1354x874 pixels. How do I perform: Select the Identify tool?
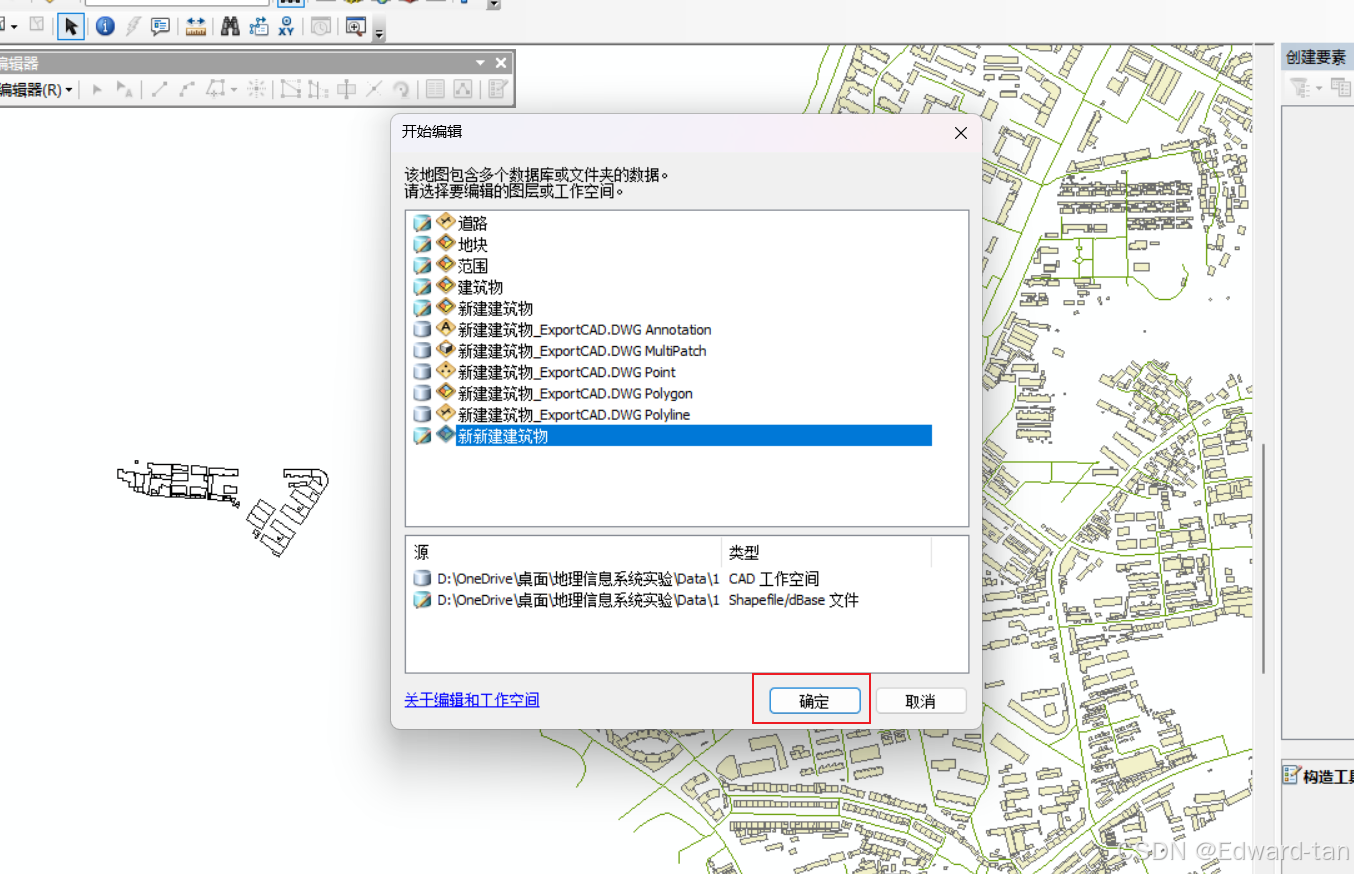[105, 27]
